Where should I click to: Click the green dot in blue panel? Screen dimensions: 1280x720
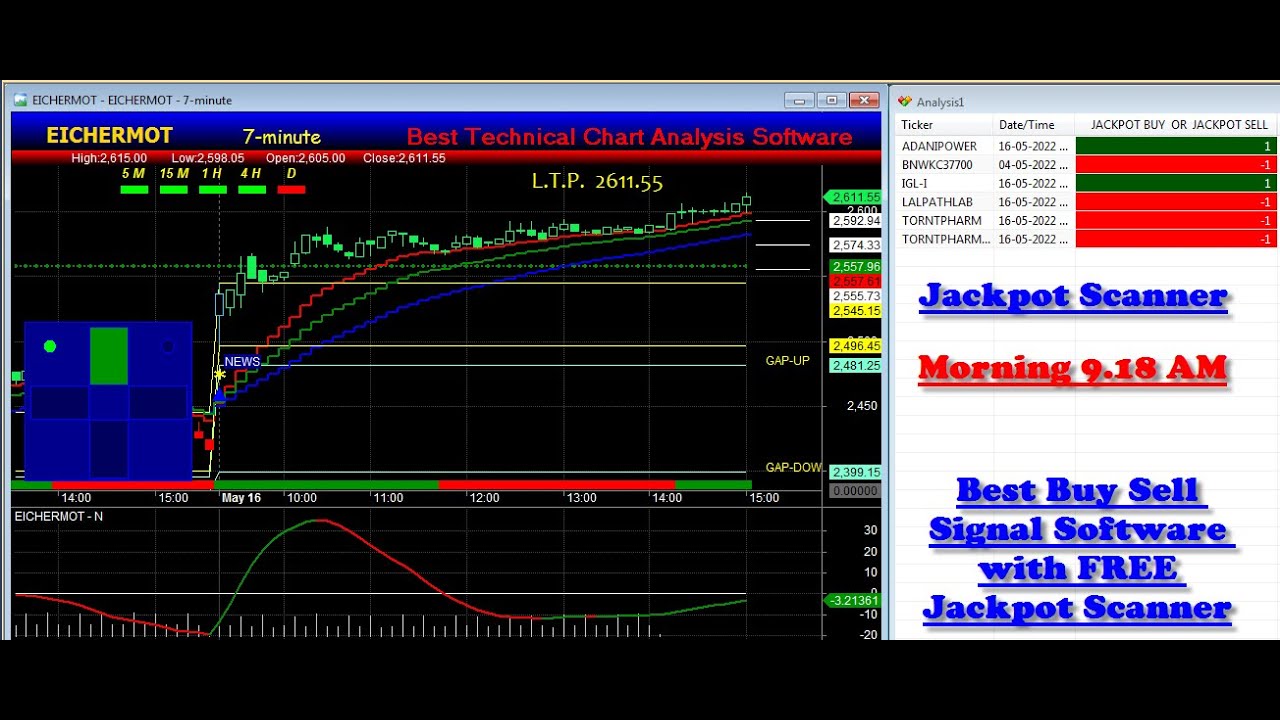click(x=50, y=346)
